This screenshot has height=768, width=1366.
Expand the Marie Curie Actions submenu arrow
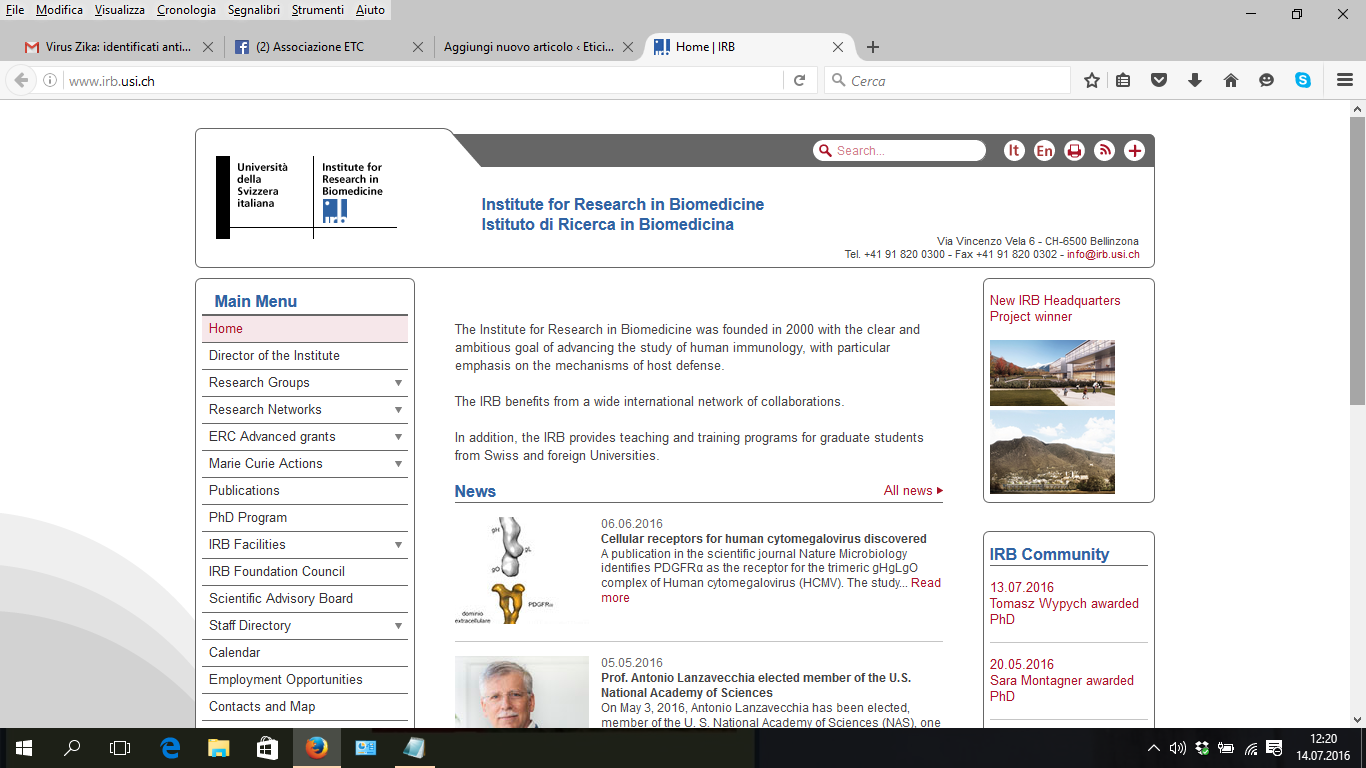click(x=398, y=464)
